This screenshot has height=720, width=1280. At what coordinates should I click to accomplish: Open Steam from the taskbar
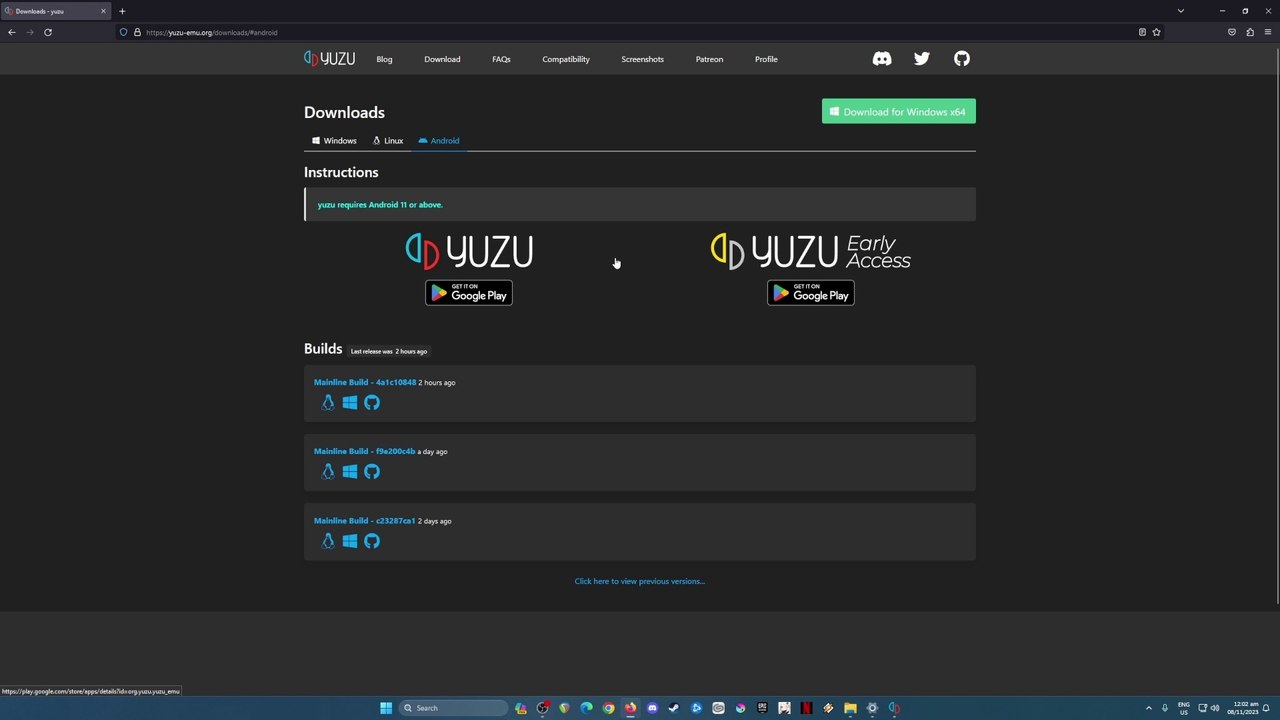tap(674, 708)
